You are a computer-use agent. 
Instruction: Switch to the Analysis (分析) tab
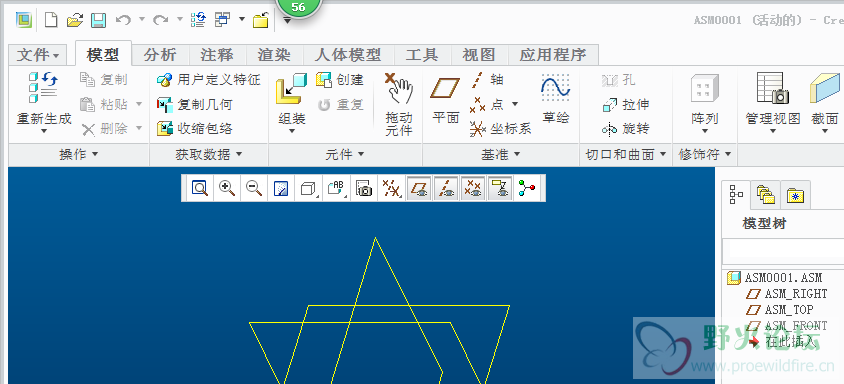click(x=160, y=54)
